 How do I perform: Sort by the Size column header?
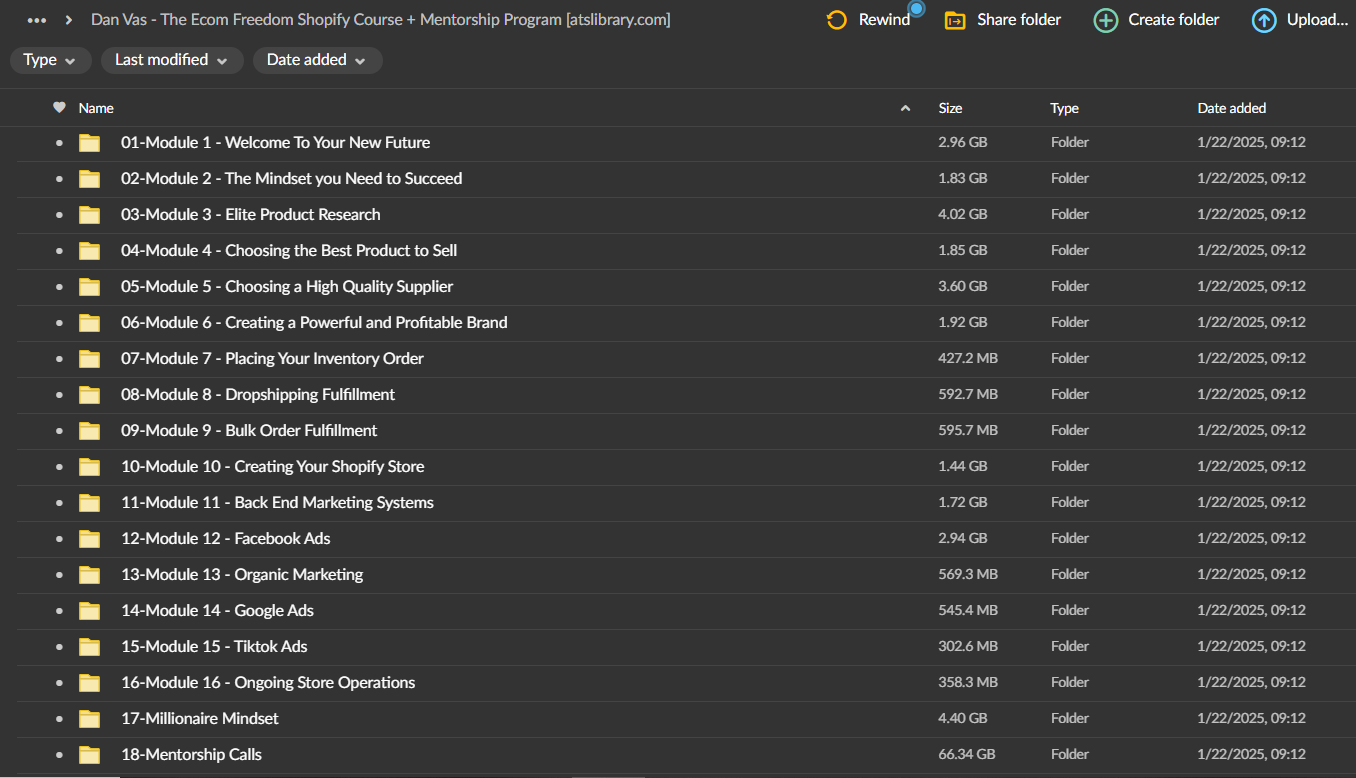pyautogui.click(x=950, y=108)
